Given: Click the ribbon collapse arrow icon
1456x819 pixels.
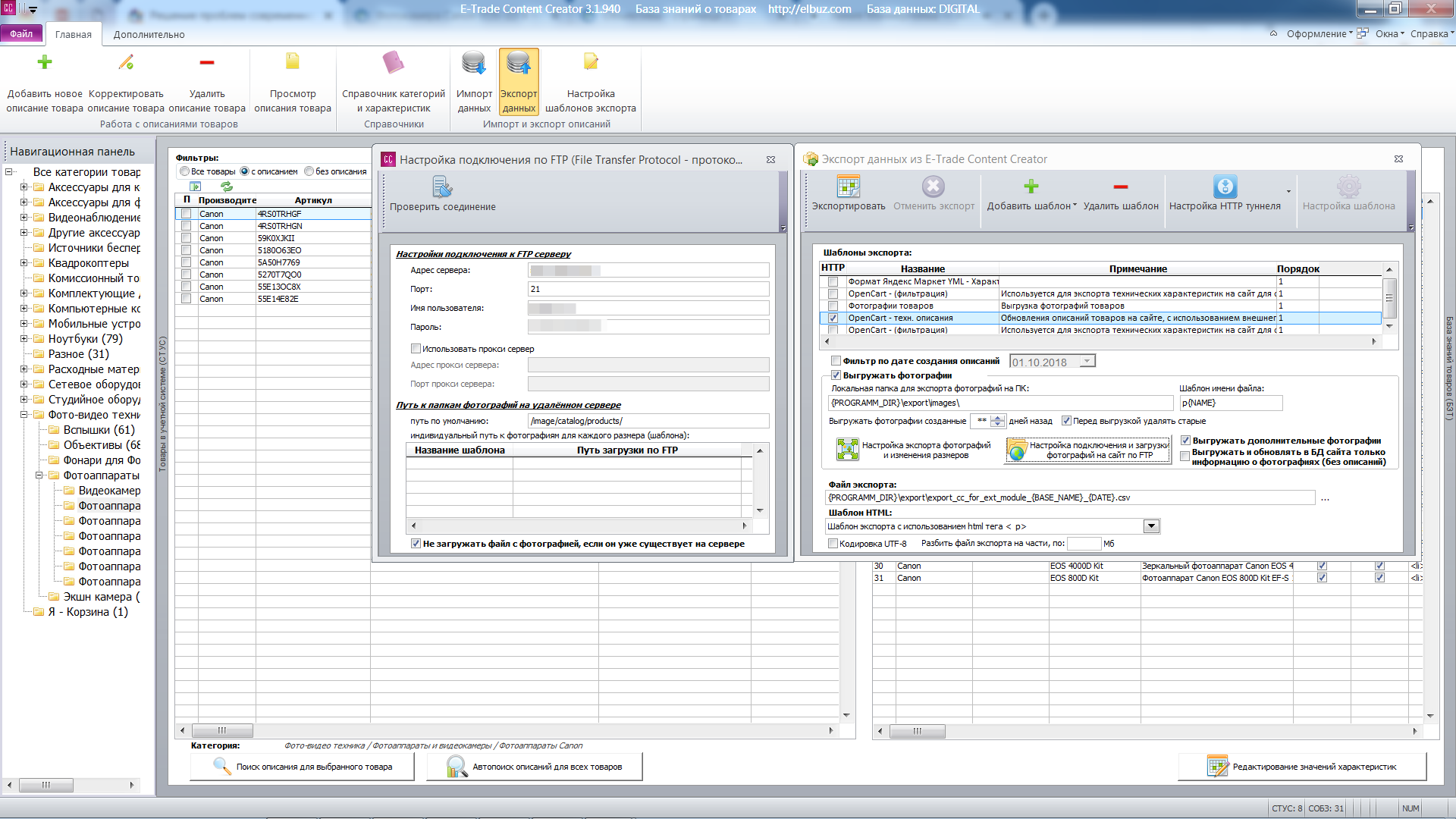Looking at the screenshot, I should [1273, 33].
